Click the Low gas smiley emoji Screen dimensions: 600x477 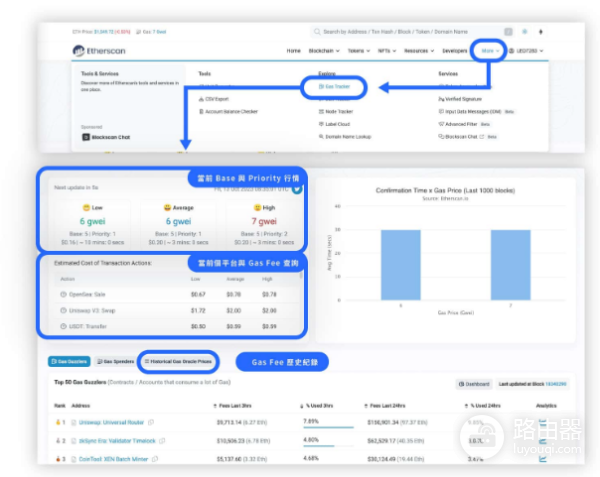click(86, 208)
